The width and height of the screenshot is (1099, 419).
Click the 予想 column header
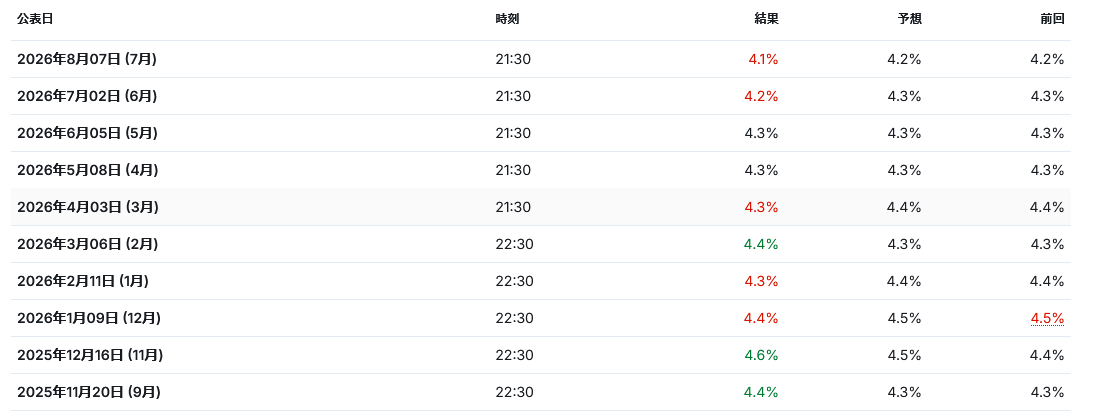[910, 19]
